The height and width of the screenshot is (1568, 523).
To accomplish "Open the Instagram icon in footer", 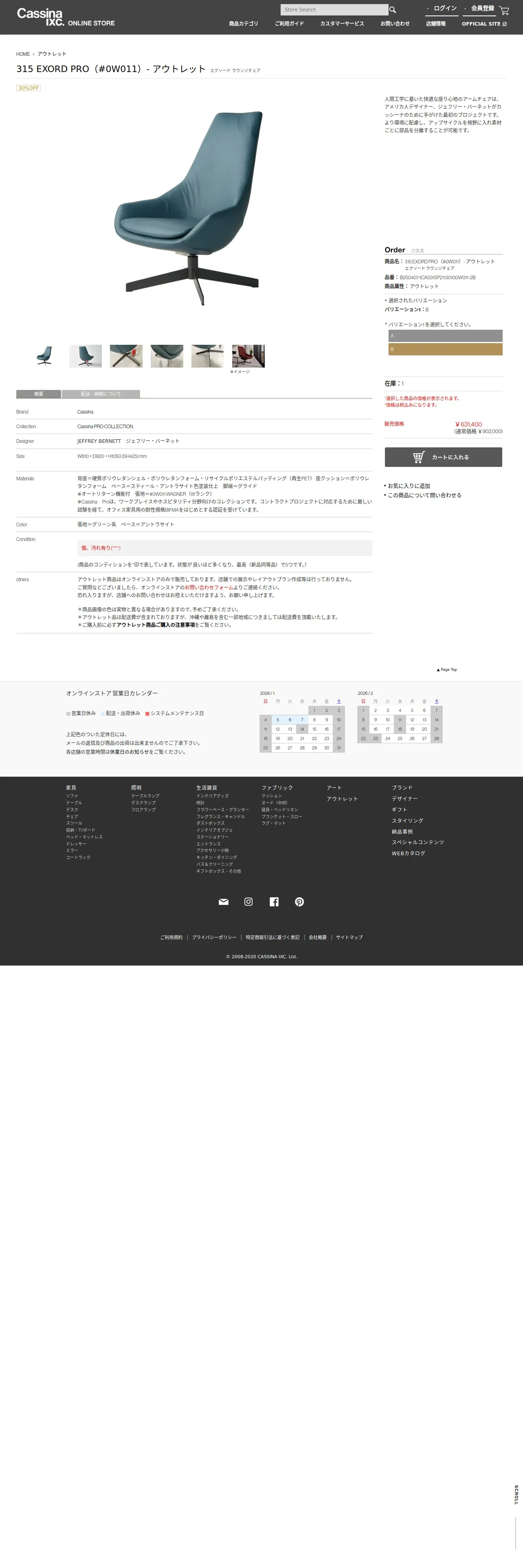I will [x=248, y=902].
